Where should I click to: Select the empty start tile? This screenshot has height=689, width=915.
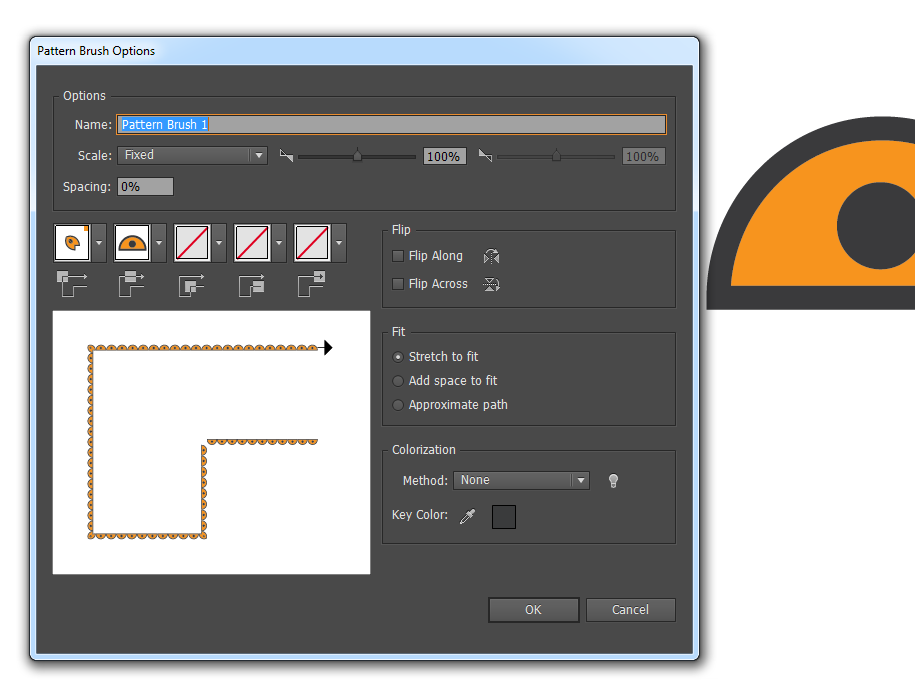pos(252,243)
